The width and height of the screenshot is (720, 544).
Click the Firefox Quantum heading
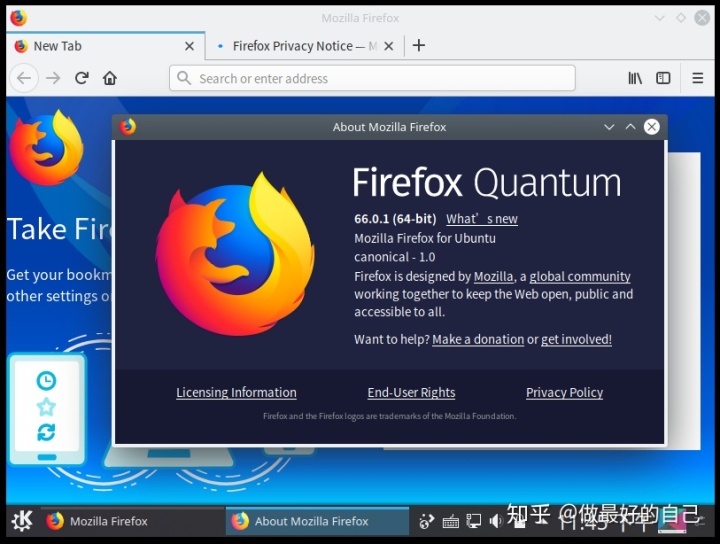(x=487, y=183)
